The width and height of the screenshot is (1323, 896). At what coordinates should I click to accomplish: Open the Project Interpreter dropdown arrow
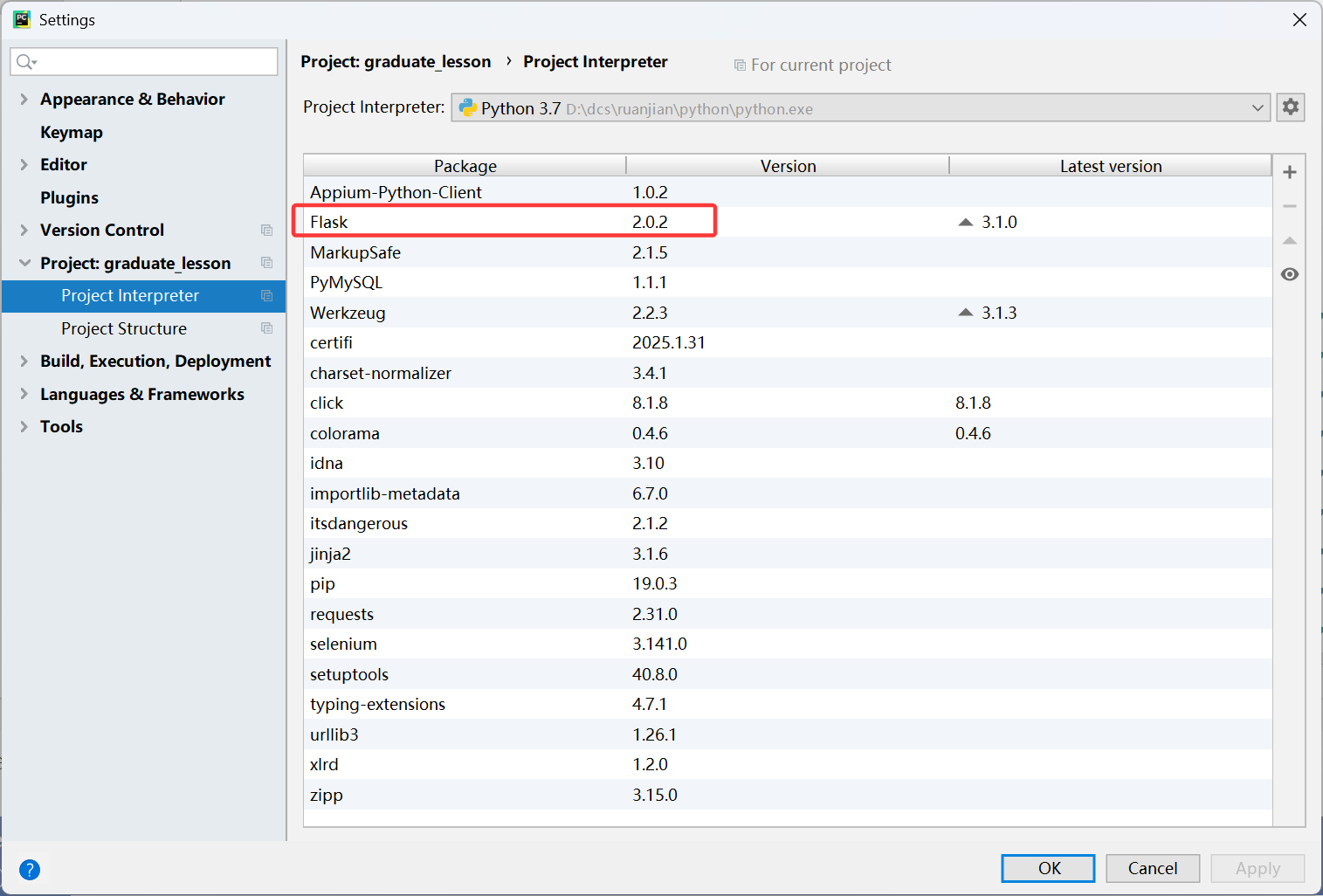coord(1258,108)
